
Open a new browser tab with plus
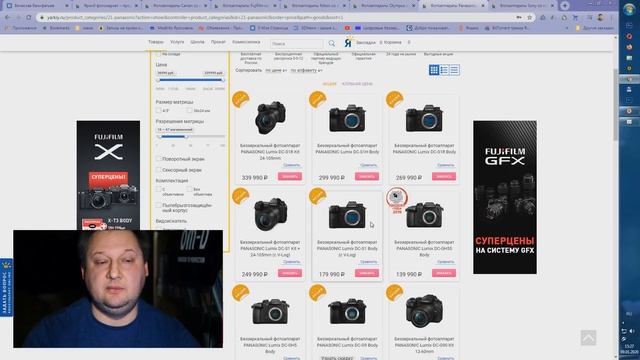[x=564, y=6]
